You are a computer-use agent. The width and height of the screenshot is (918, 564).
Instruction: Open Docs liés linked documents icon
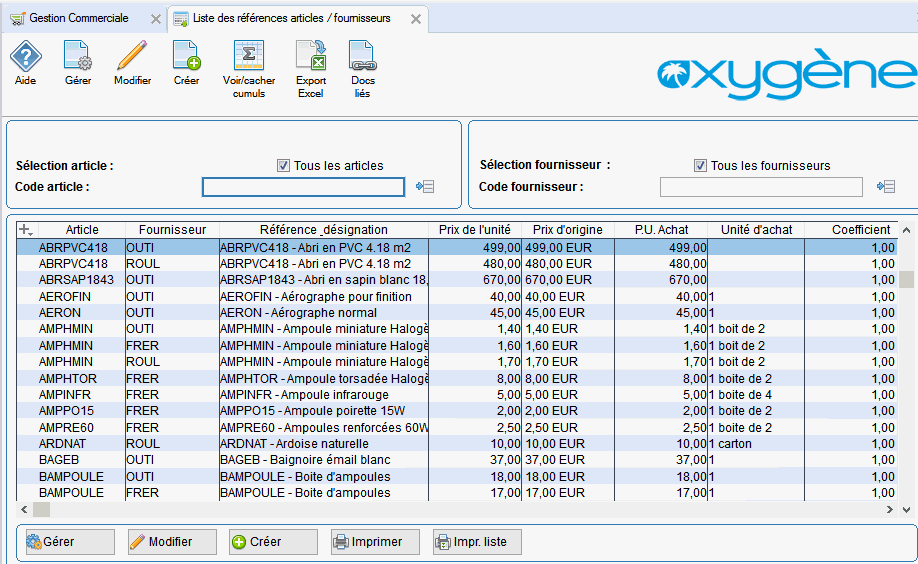point(362,69)
